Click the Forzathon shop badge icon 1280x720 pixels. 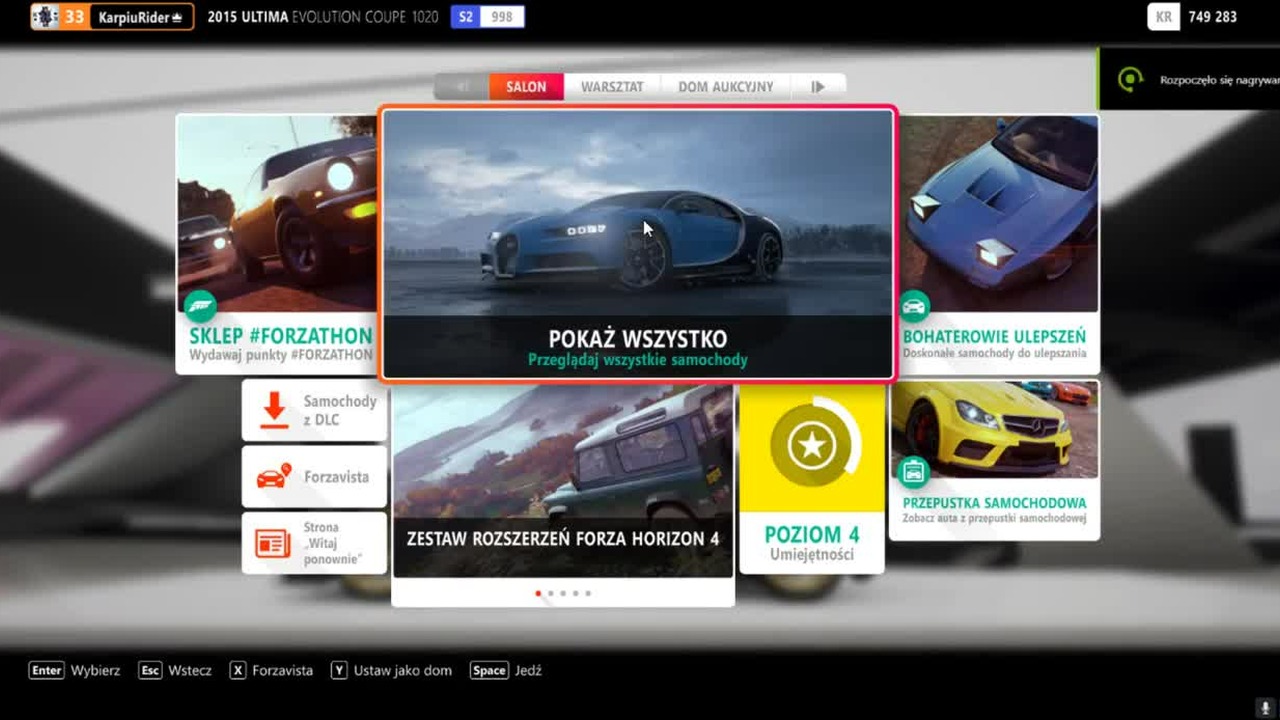200,305
